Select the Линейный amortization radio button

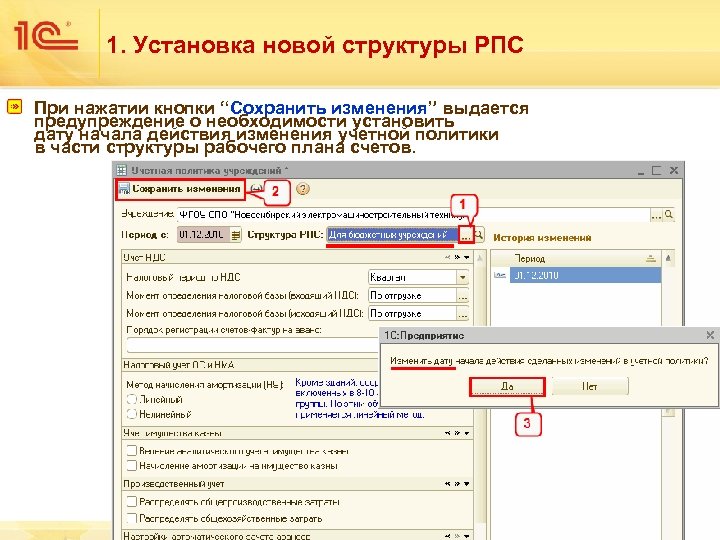pos(132,399)
